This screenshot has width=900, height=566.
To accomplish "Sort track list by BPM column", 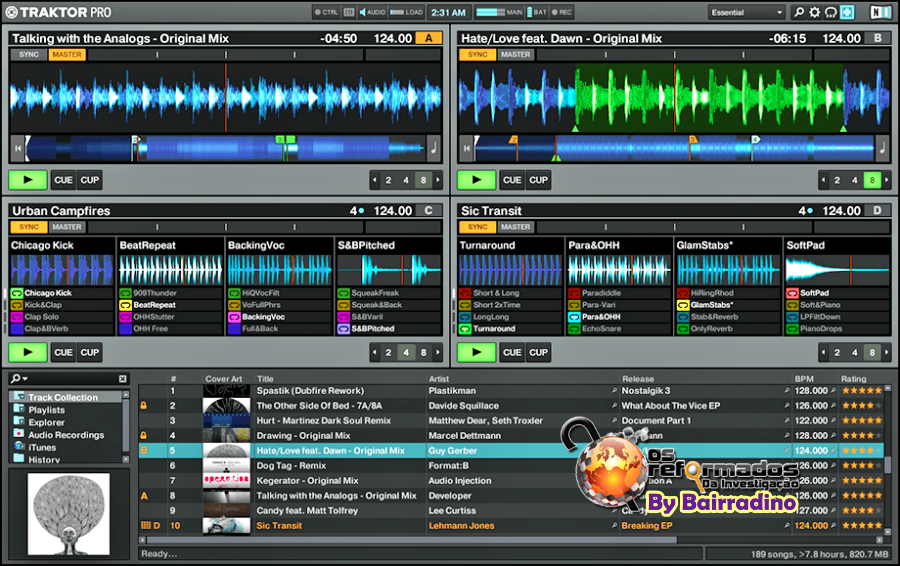I will coord(804,379).
